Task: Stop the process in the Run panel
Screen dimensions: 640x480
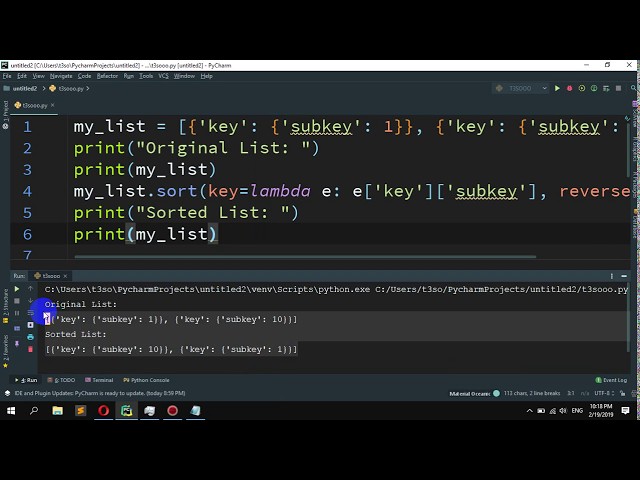Action: [x=17, y=301]
